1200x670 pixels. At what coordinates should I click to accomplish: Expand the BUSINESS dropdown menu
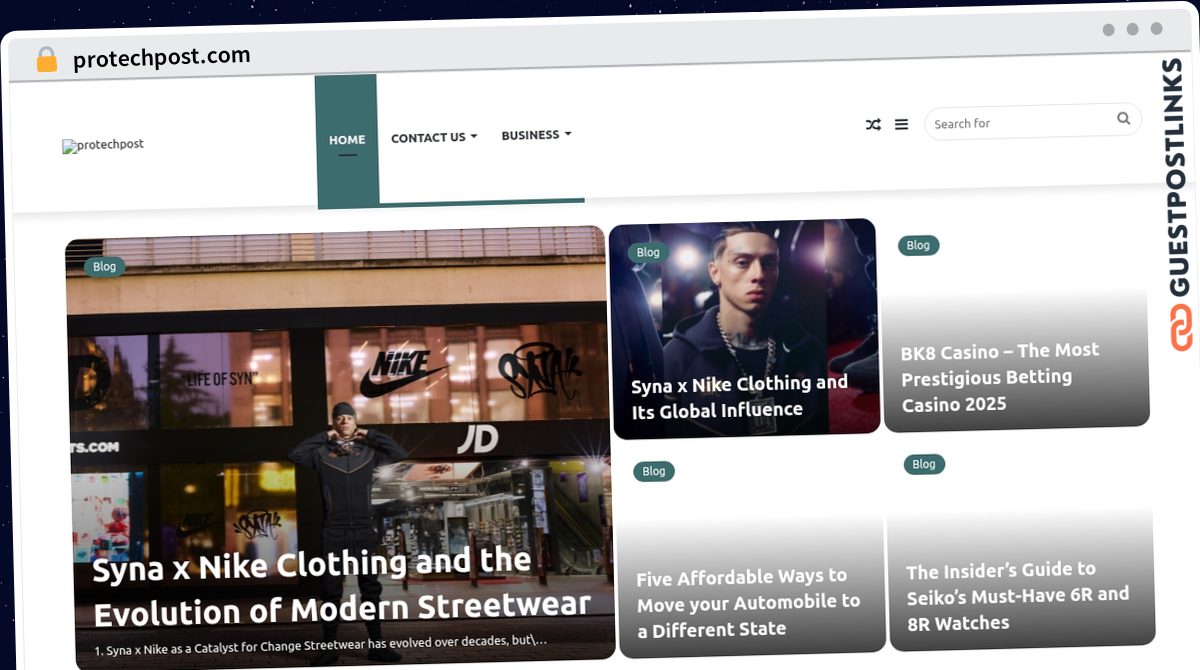536,135
